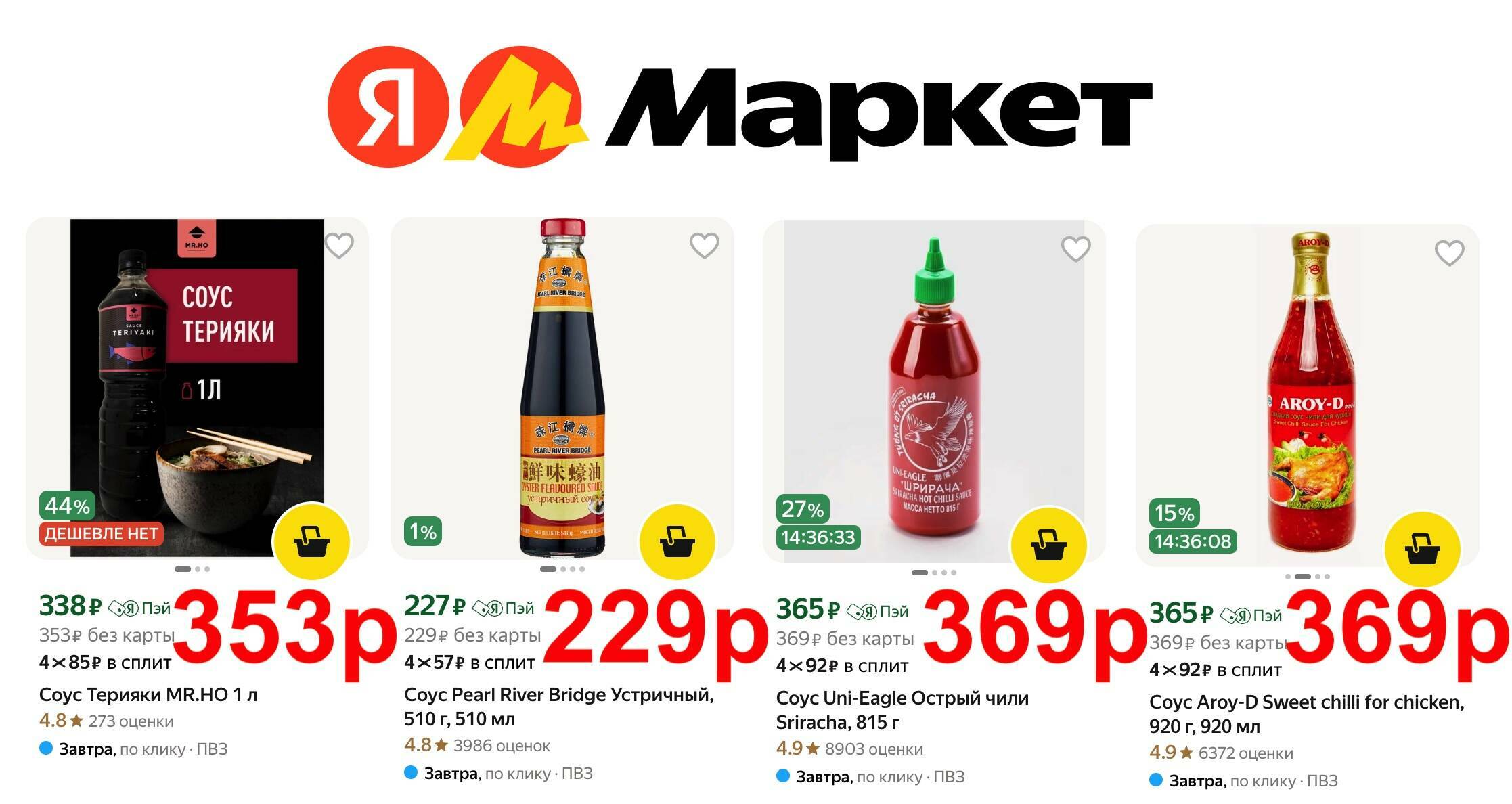Toggle wishlist heart on Uni-Eagle Sriracha
The image size is (1512, 804).
point(1075,249)
